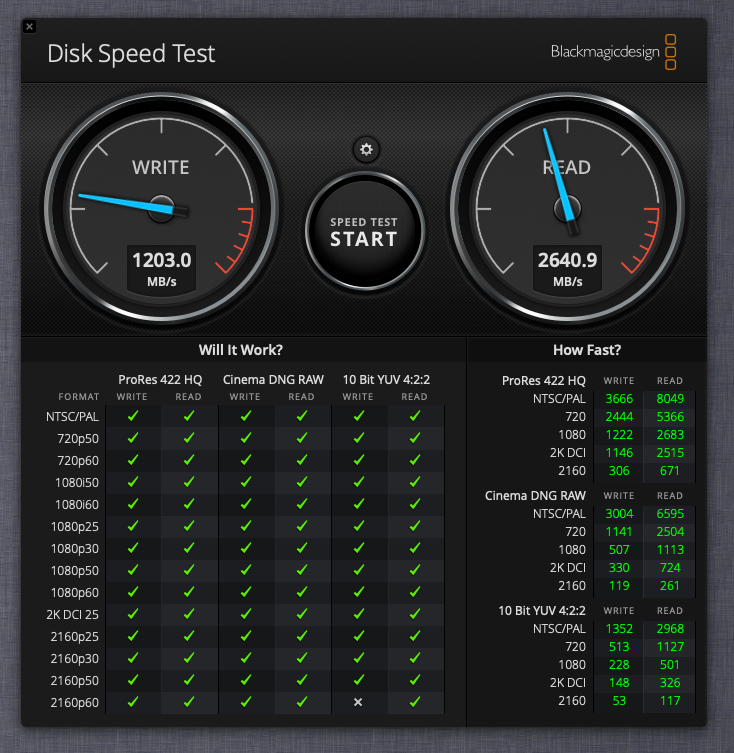
Task: Click the Cinema DNG NTSC/PAL write value 3004
Action: (619, 514)
